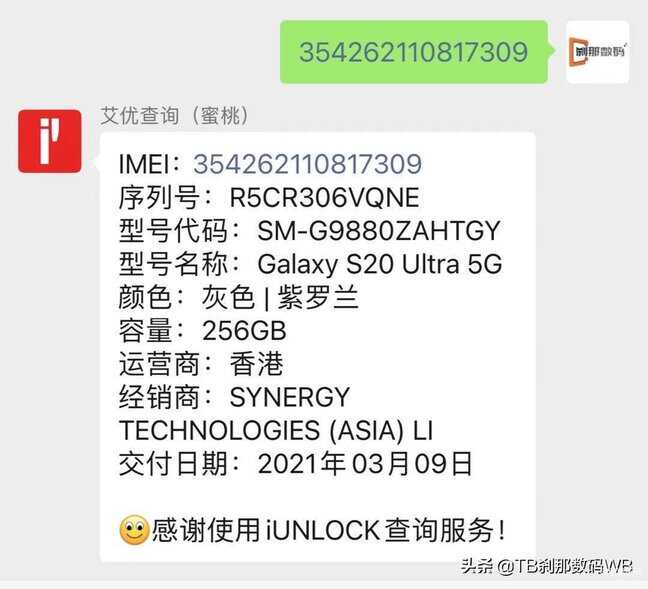This screenshot has width=648, height=589.
Task: Tap the green sent IMEI message bubble
Action: pyautogui.click(x=415, y=52)
